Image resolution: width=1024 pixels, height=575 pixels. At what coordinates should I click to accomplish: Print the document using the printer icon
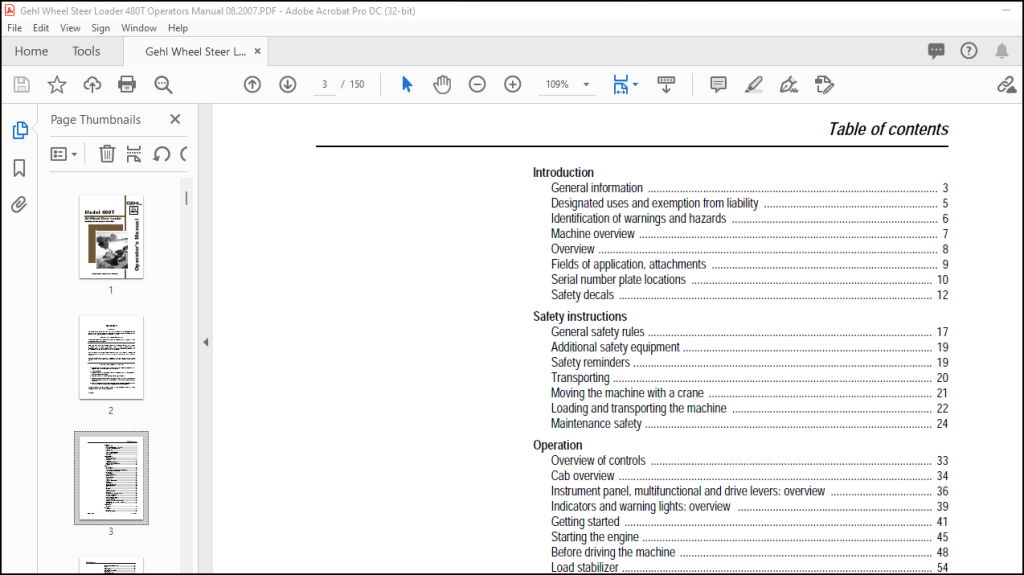click(127, 84)
